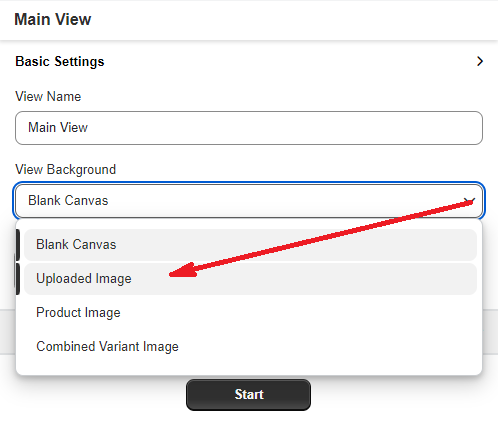Screen dimensions: 498x433
Task: Expand the Basic Settings chevron arrow
Action: point(480,61)
